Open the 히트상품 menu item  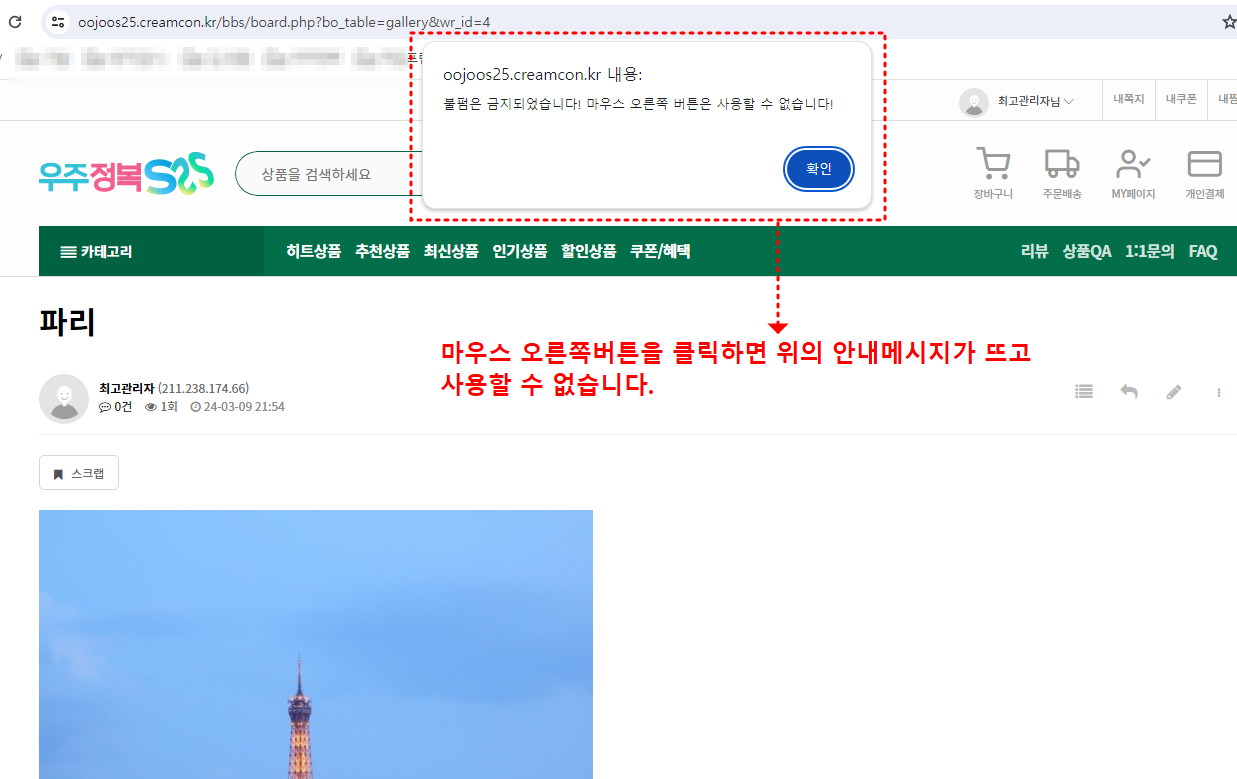313,251
